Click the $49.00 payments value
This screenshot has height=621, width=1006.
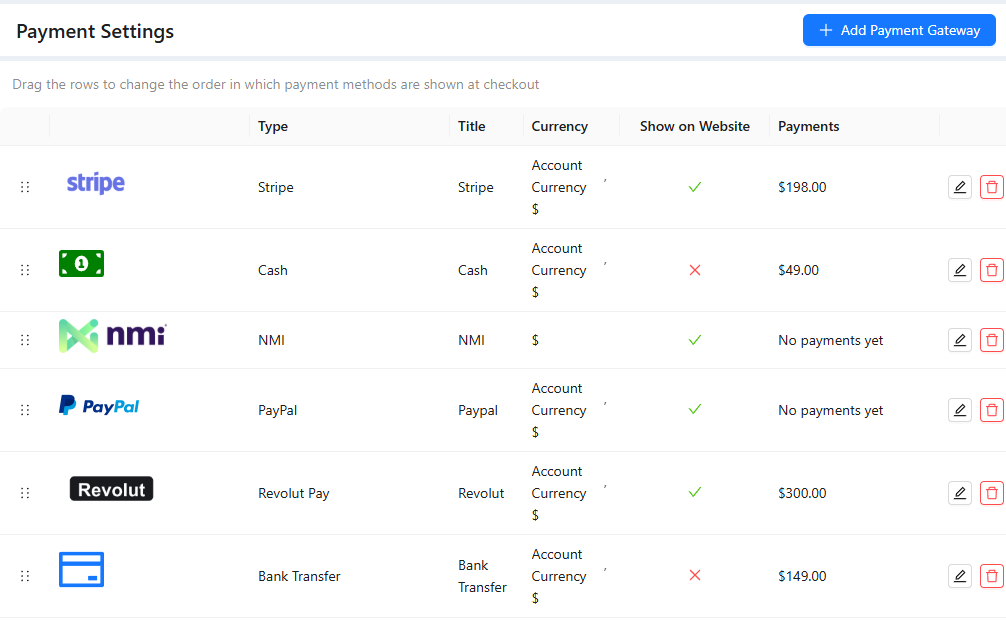click(798, 270)
